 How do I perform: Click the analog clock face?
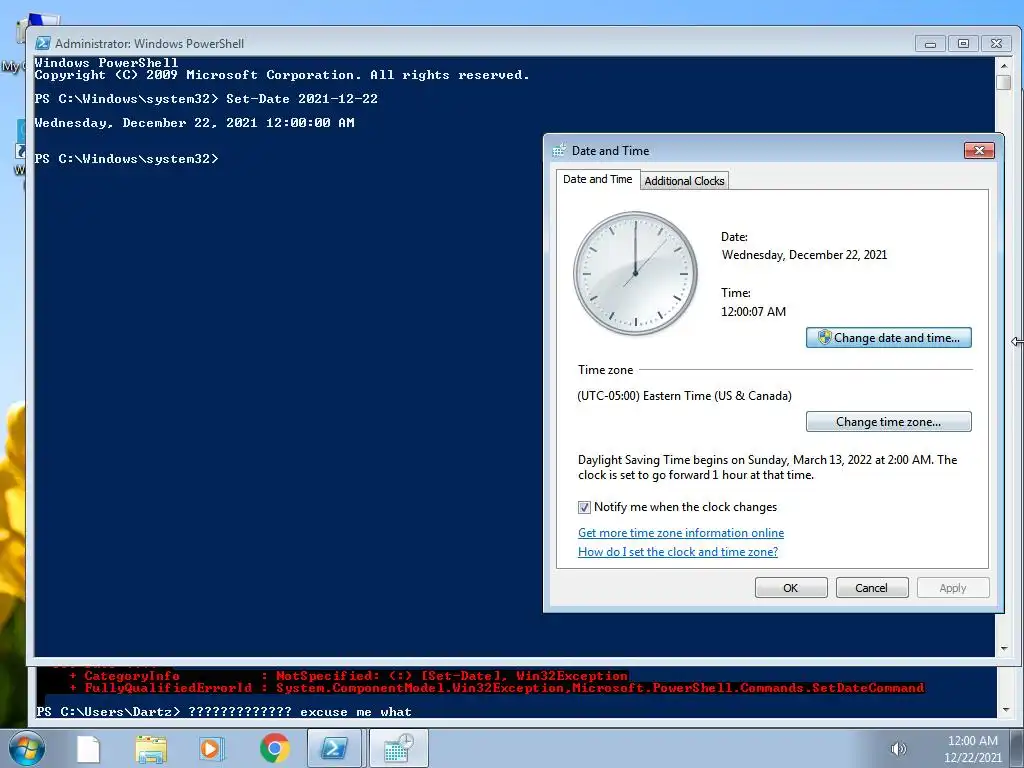click(x=635, y=273)
